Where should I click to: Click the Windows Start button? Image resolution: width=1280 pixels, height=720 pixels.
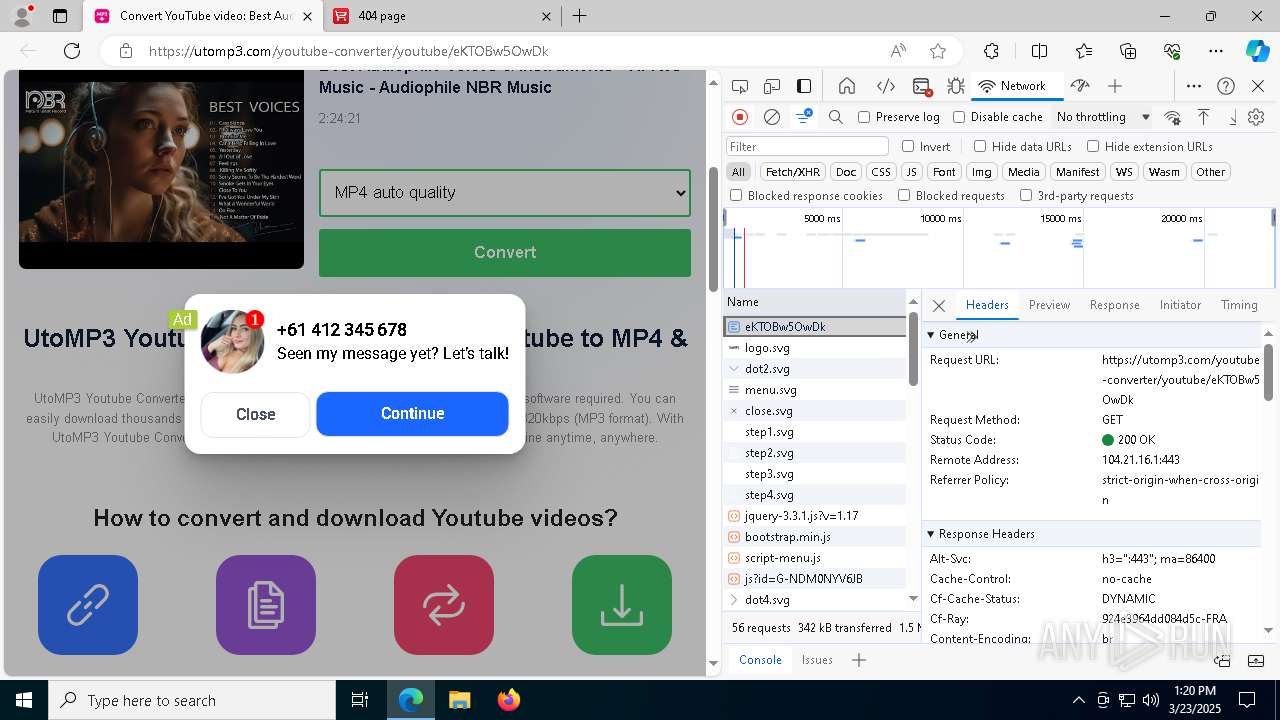[x=24, y=700]
